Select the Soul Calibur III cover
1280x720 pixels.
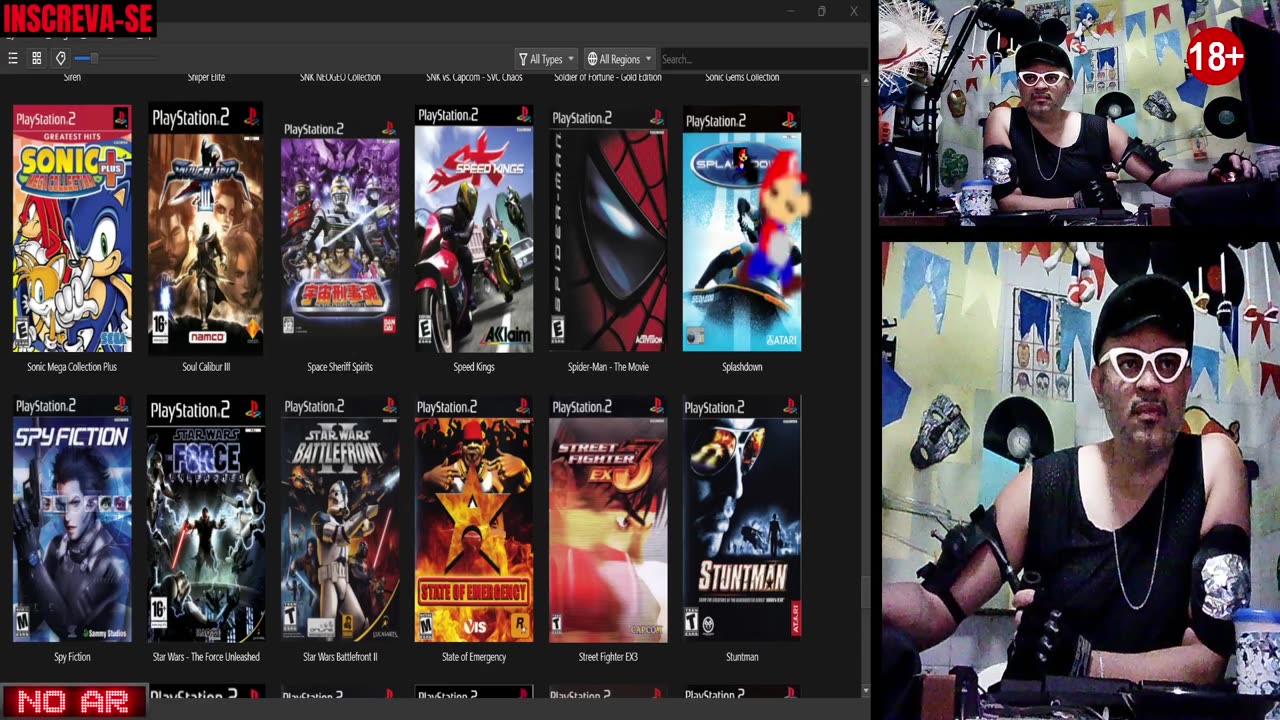tap(206, 228)
